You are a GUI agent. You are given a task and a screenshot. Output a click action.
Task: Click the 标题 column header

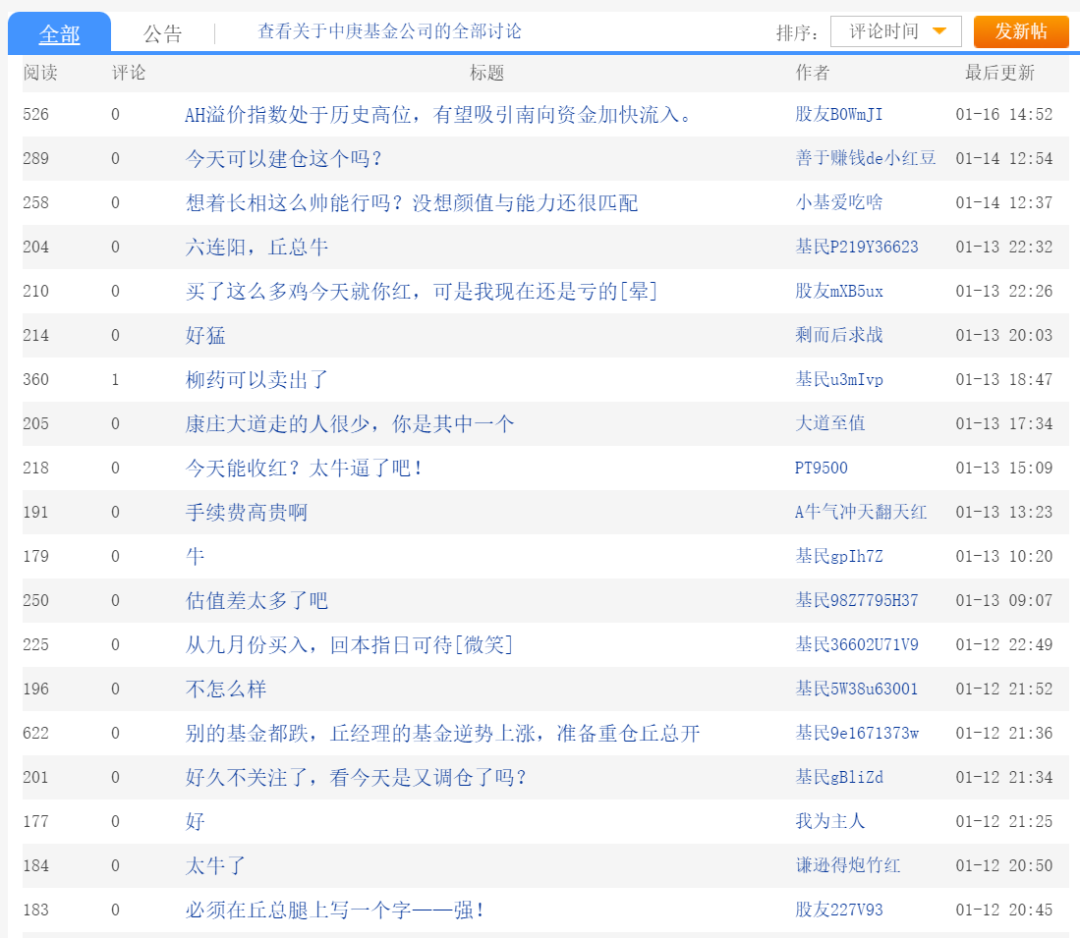tap(487, 72)
